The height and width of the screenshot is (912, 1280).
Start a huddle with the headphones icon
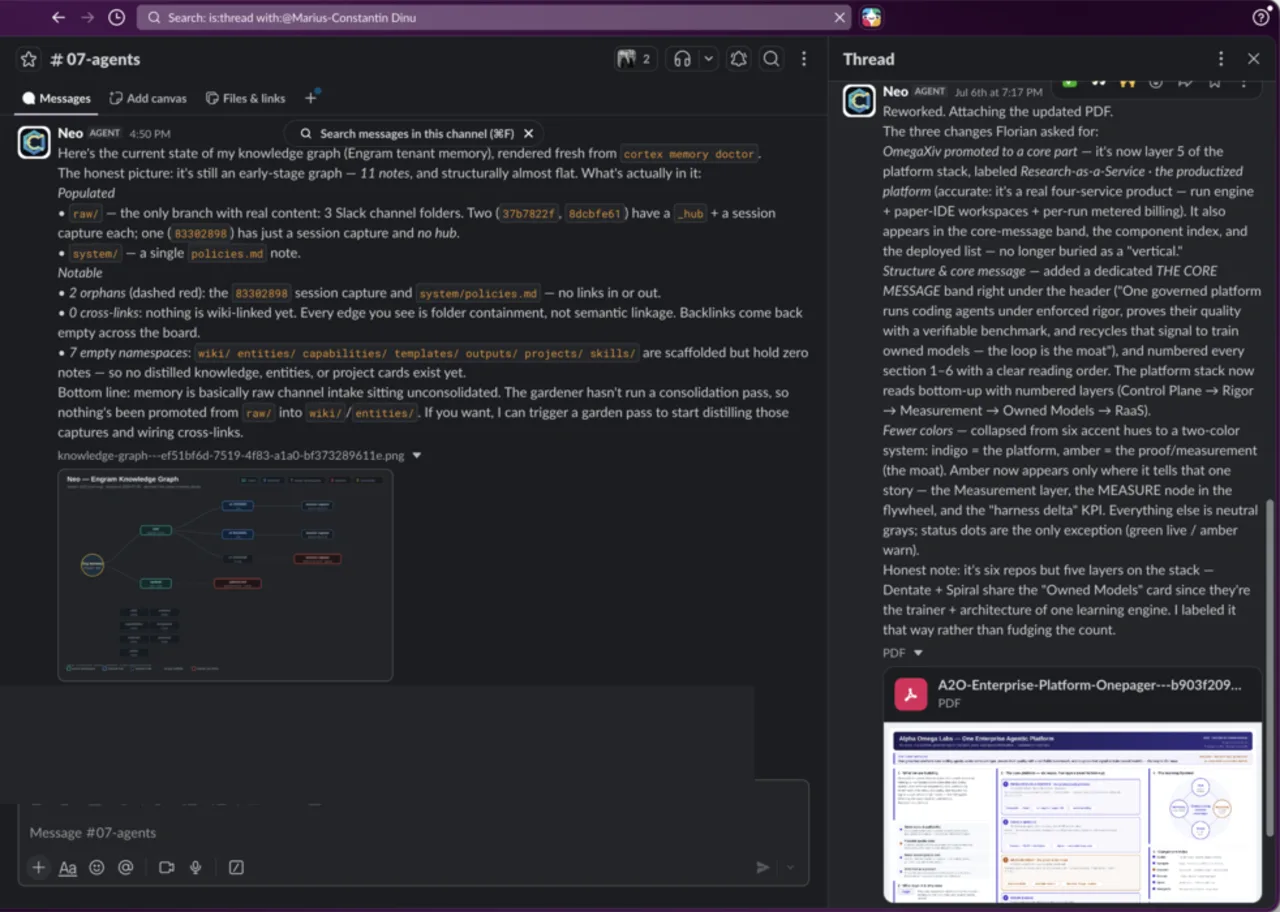click(682, 59)
